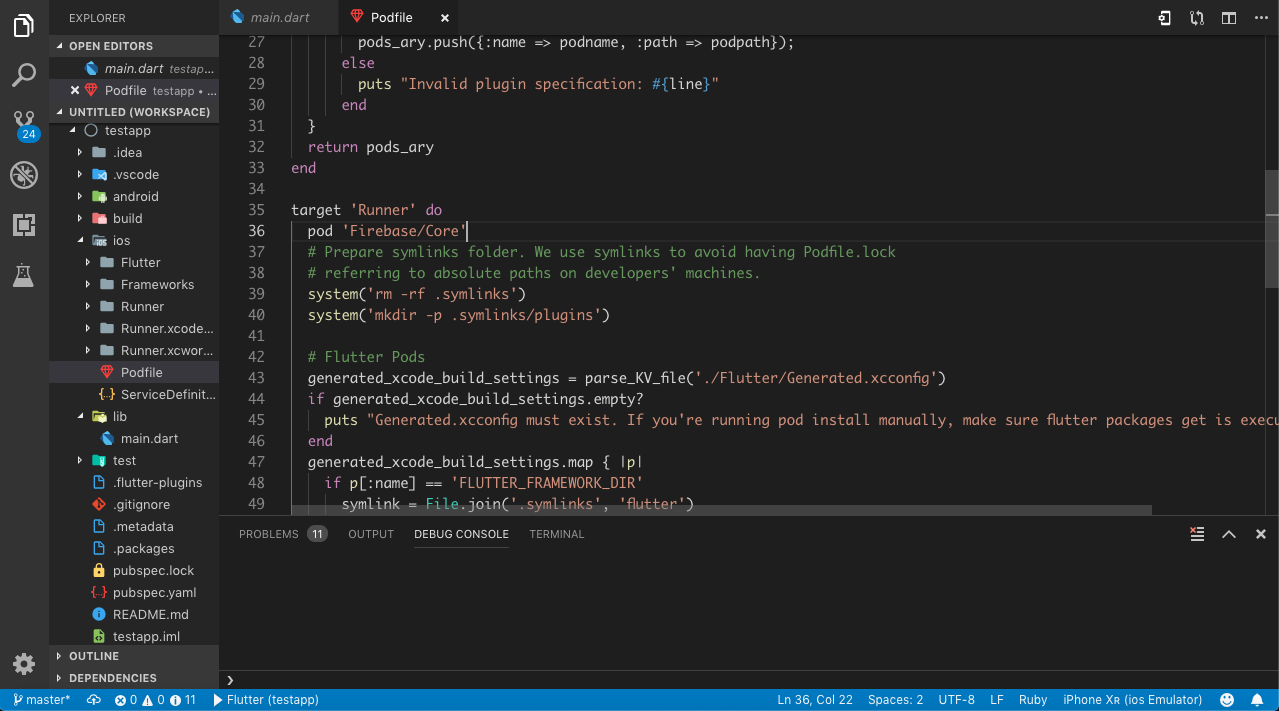Screen dimensions: 1279x711
Task: Collapse the Open Editors section
Action: click(134, 46)
